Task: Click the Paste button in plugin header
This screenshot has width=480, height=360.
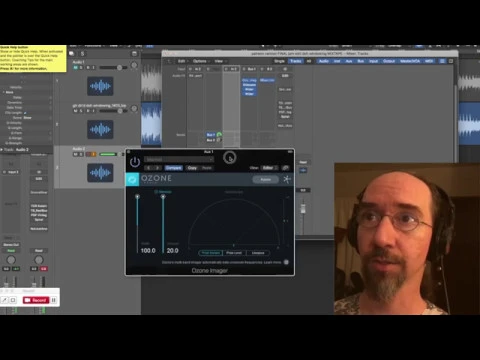Action: [207, 168]
